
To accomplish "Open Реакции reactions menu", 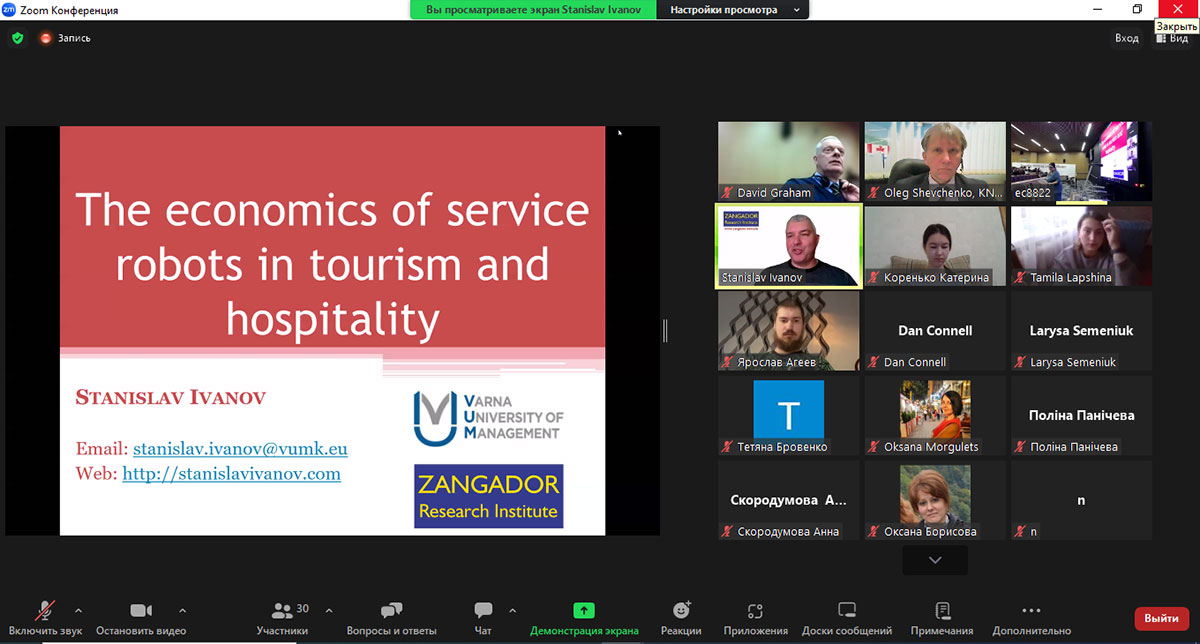I will click(x=681, y=618).
